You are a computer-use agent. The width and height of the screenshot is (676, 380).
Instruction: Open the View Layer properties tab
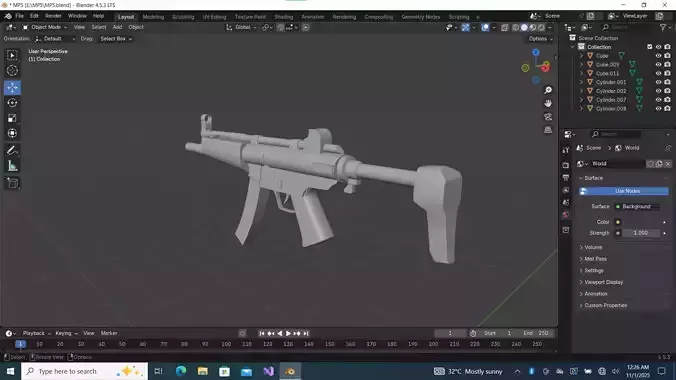click(566, 190)
